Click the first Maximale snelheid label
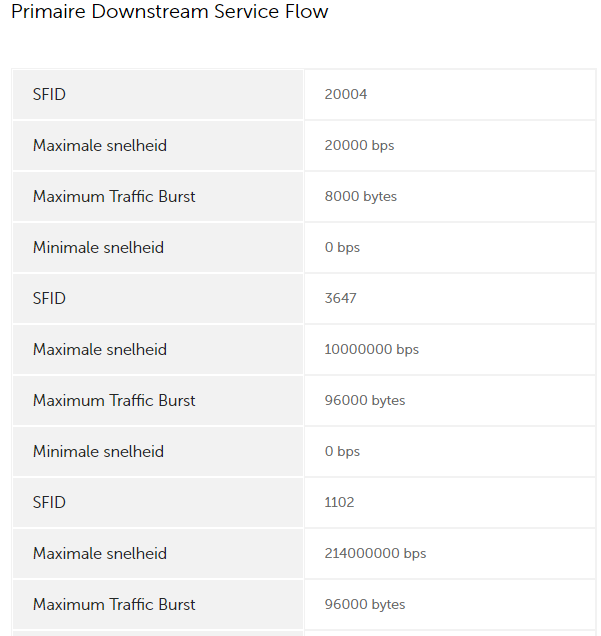Screen dimensions: 601x636 coord(100,146)
